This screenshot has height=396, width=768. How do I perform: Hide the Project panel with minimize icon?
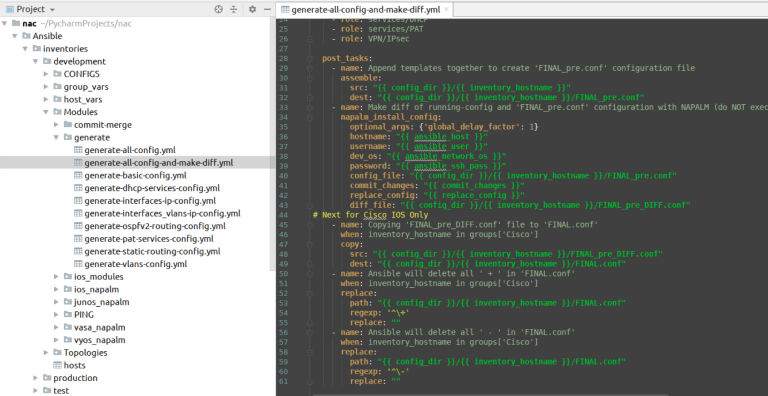(x=267, y=9)
